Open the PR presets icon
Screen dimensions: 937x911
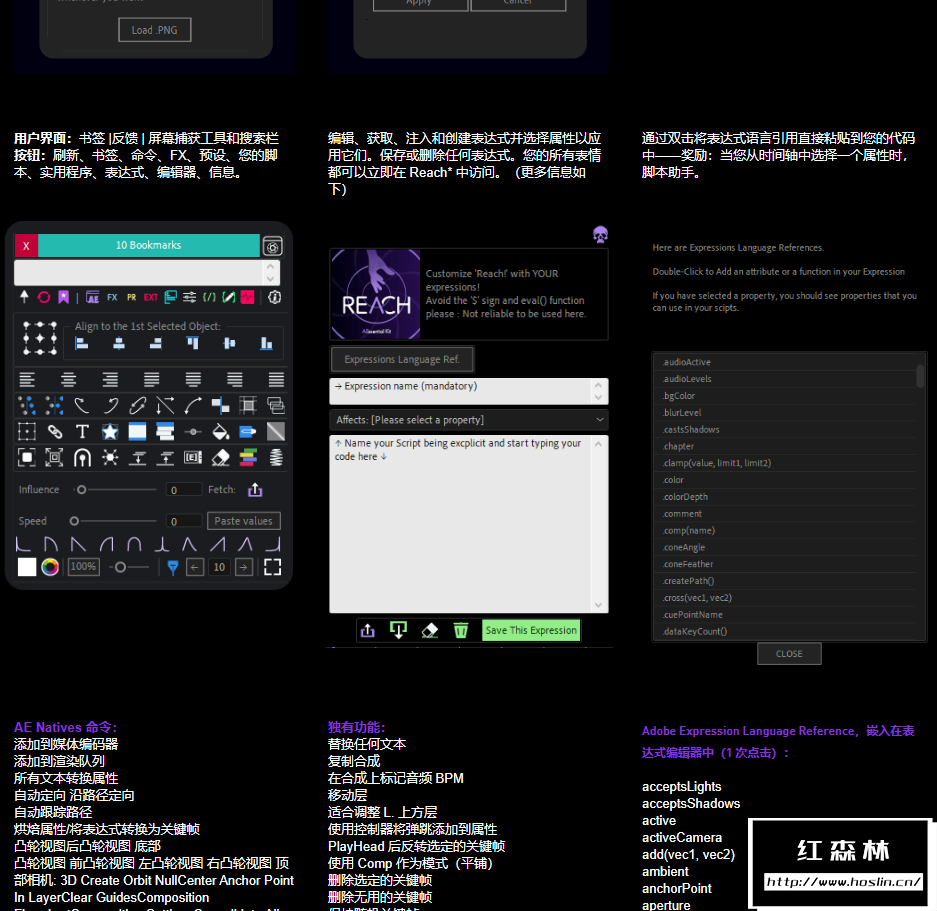pos(131,297)
